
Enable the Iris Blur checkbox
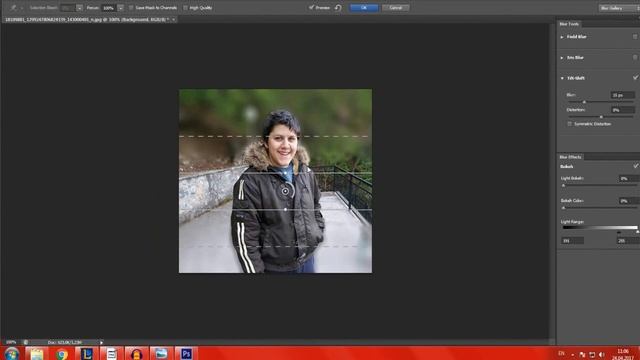(635, 58)
